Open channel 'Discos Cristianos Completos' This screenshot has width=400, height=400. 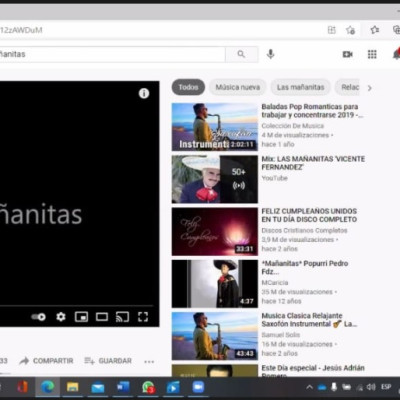304,230
